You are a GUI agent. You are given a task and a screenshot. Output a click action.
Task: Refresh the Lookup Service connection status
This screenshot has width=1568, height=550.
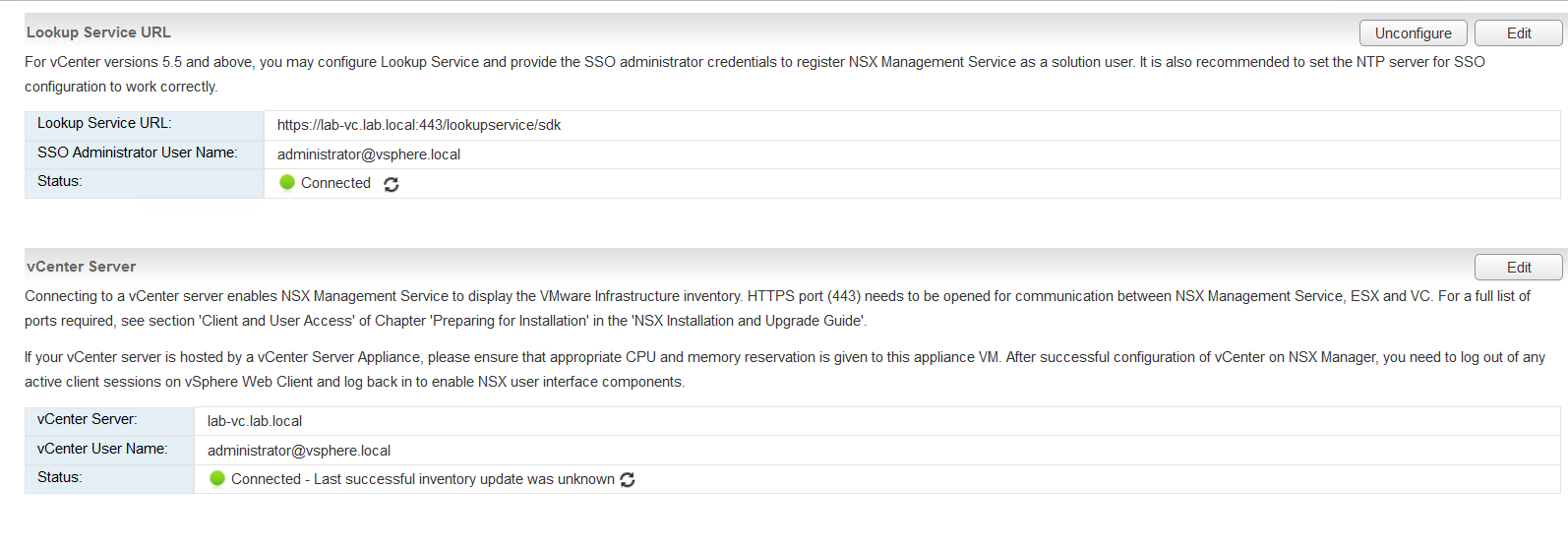point(392,184)
